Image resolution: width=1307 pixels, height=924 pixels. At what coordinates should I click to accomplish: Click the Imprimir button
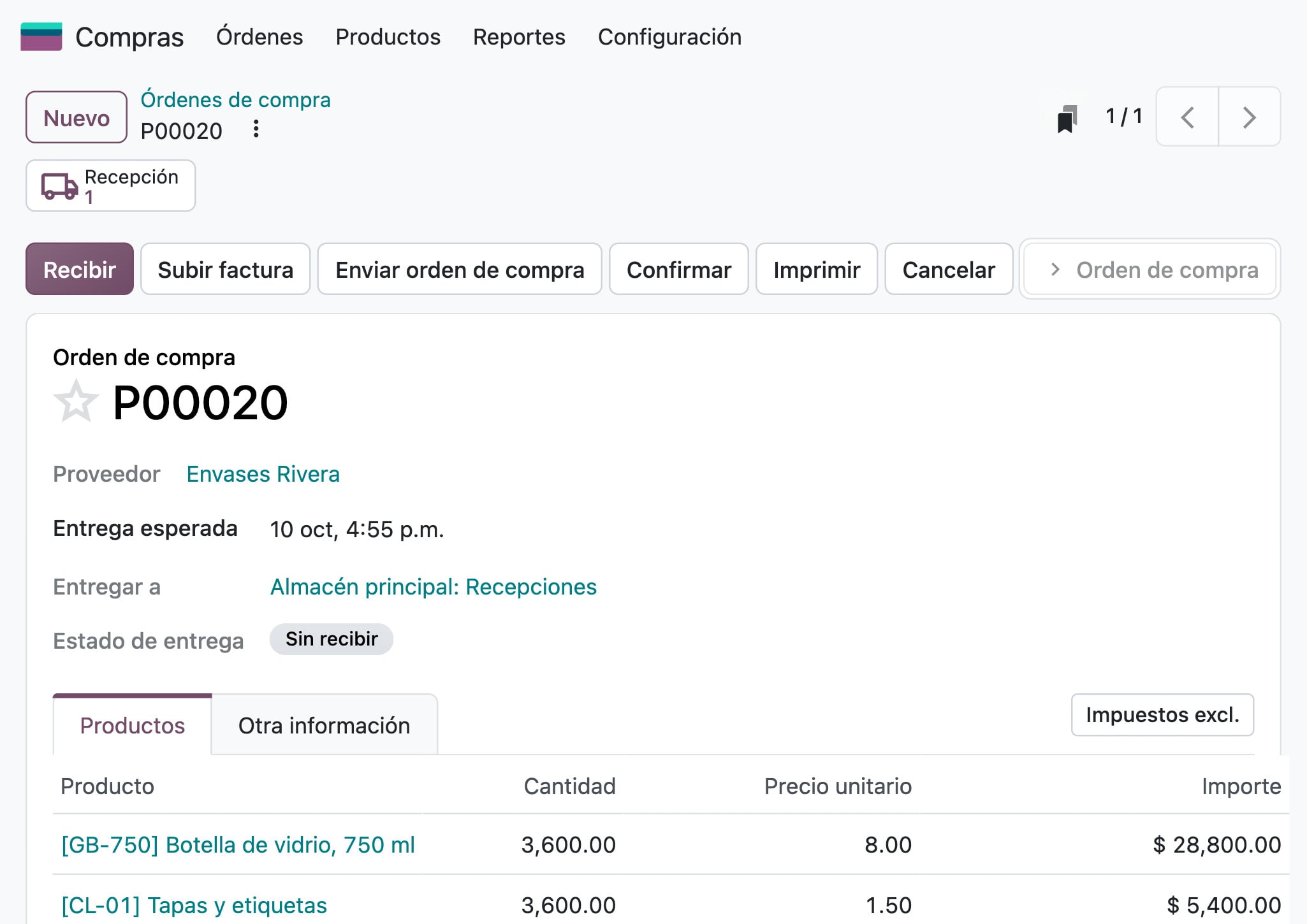(817, 269)
